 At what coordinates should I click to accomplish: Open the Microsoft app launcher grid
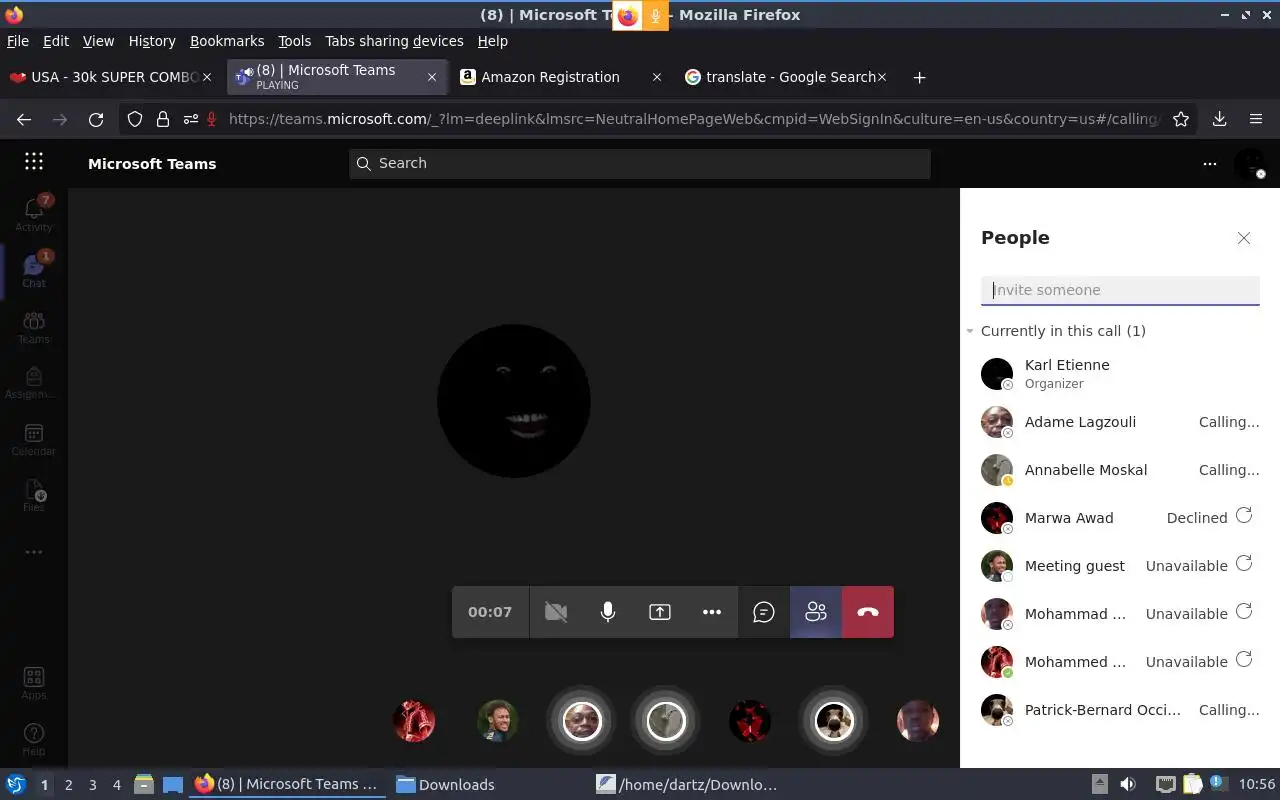click(x=34, y=162)
